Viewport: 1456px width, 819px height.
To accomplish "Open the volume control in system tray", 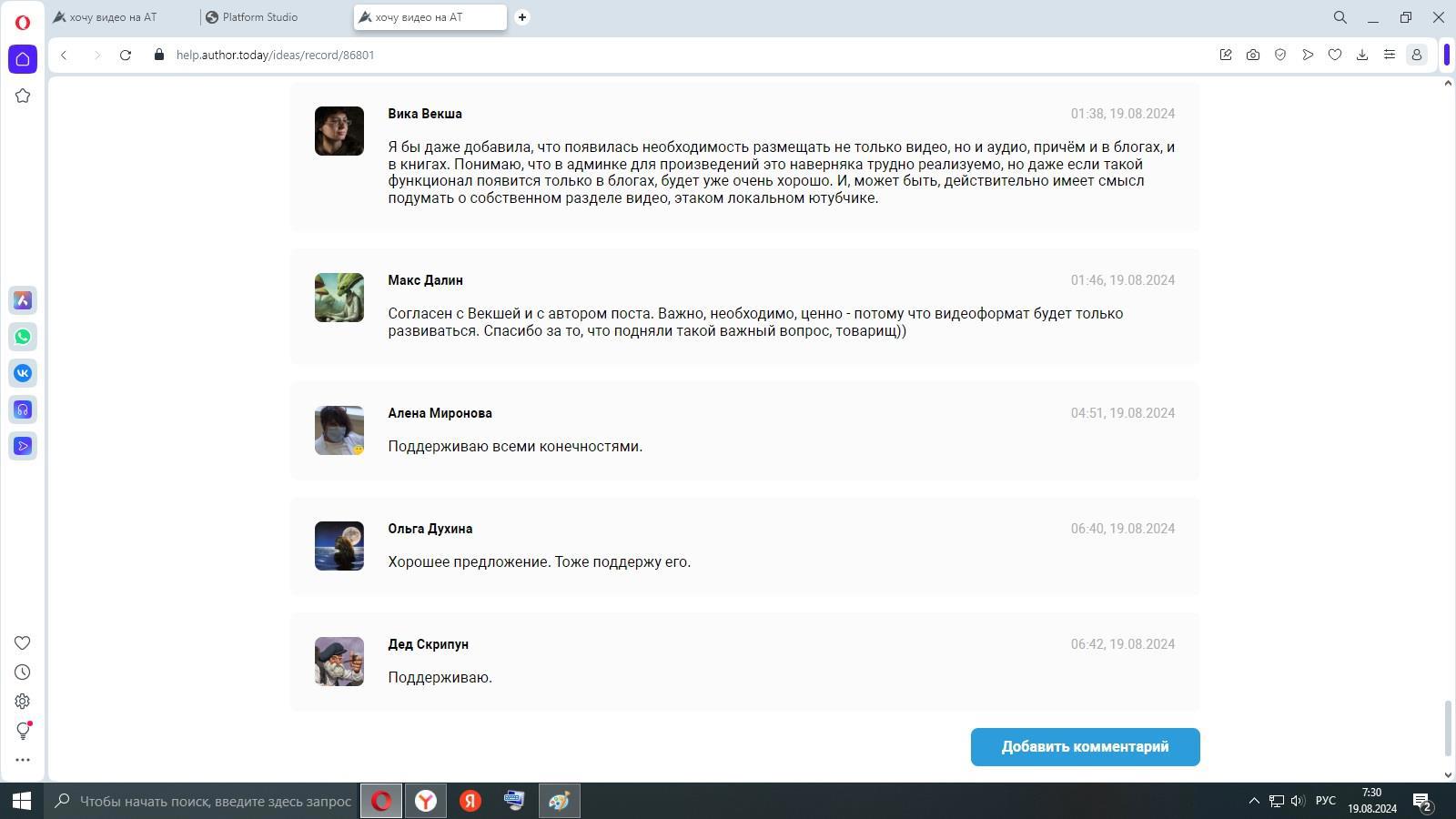I will 1298,801.
